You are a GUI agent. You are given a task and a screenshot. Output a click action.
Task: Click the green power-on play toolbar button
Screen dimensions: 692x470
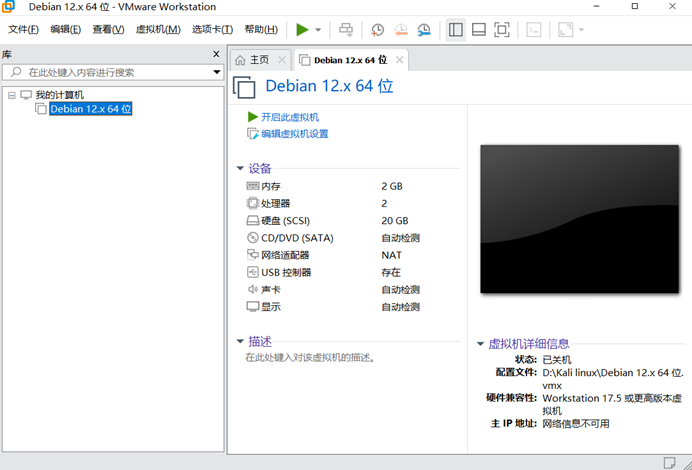tap(302, 30)
